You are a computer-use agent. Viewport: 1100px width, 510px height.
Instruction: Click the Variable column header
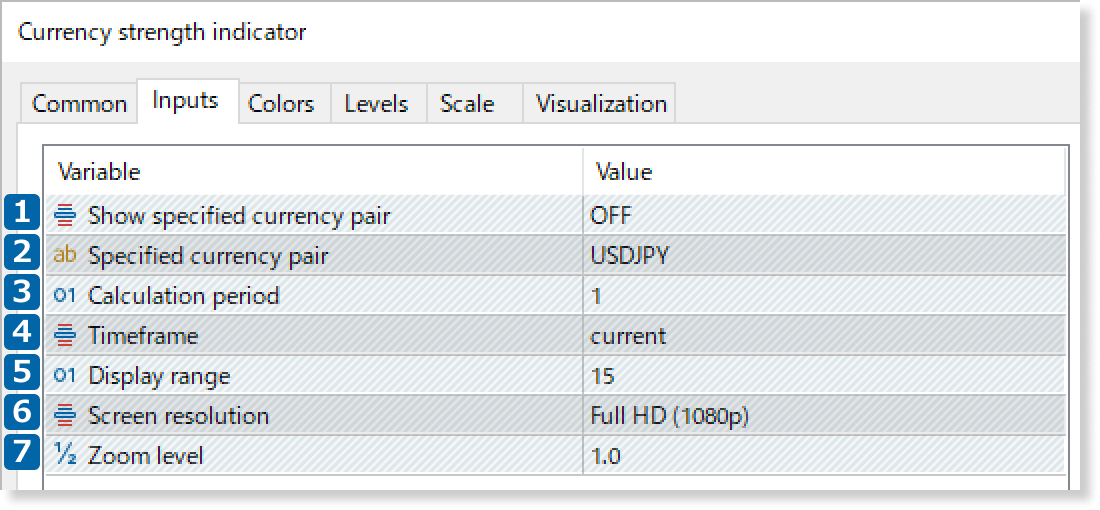pos(314,171)
